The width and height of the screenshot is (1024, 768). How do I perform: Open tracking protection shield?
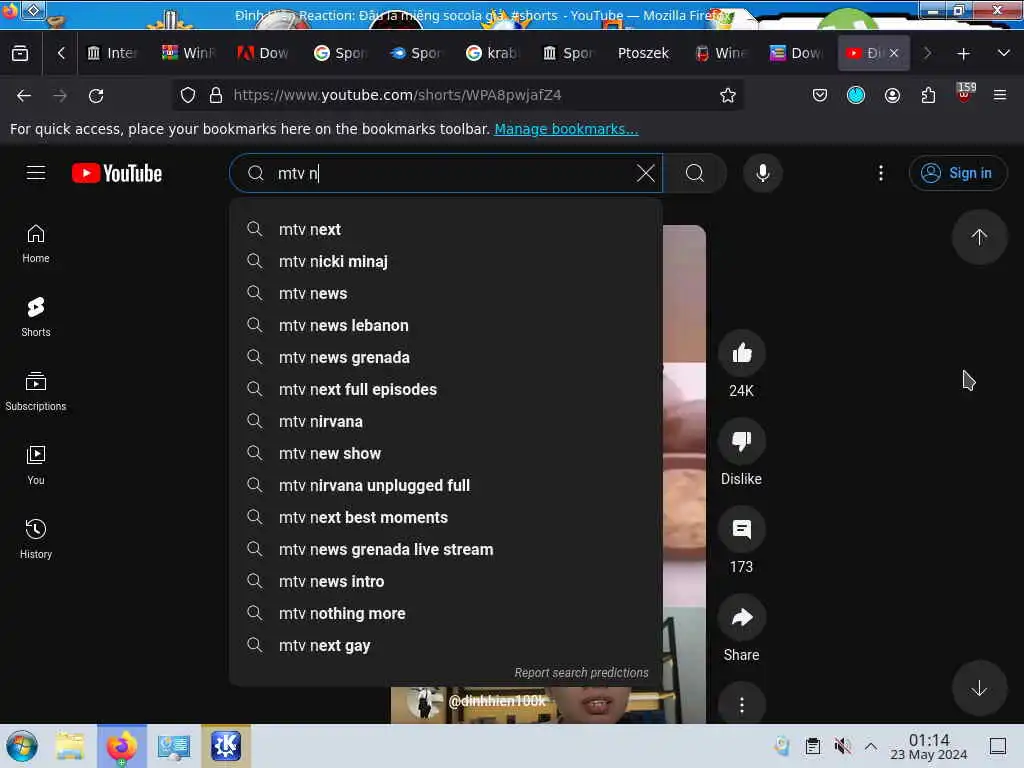coord(188,95)
